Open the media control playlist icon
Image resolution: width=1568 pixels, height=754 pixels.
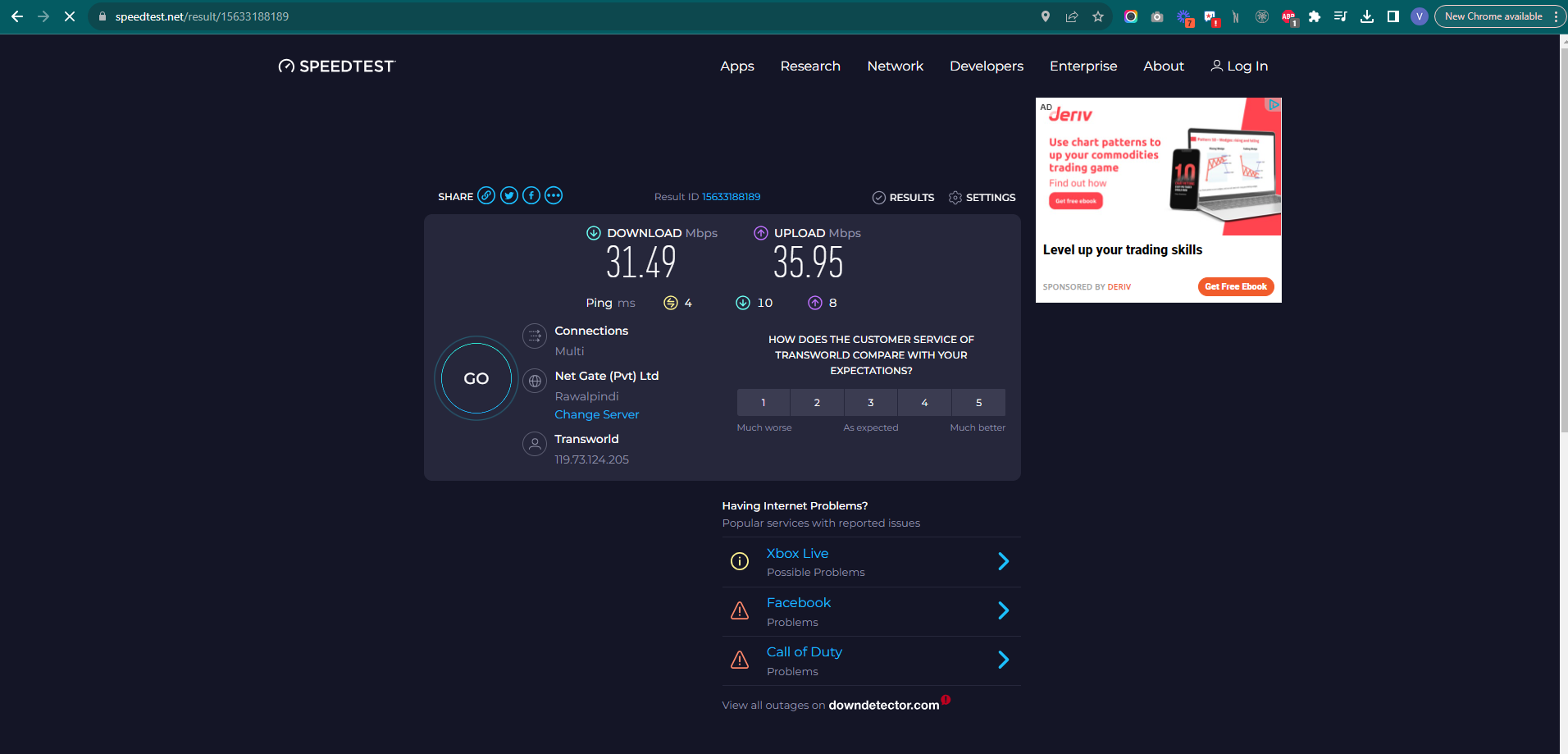point(1341,16)
